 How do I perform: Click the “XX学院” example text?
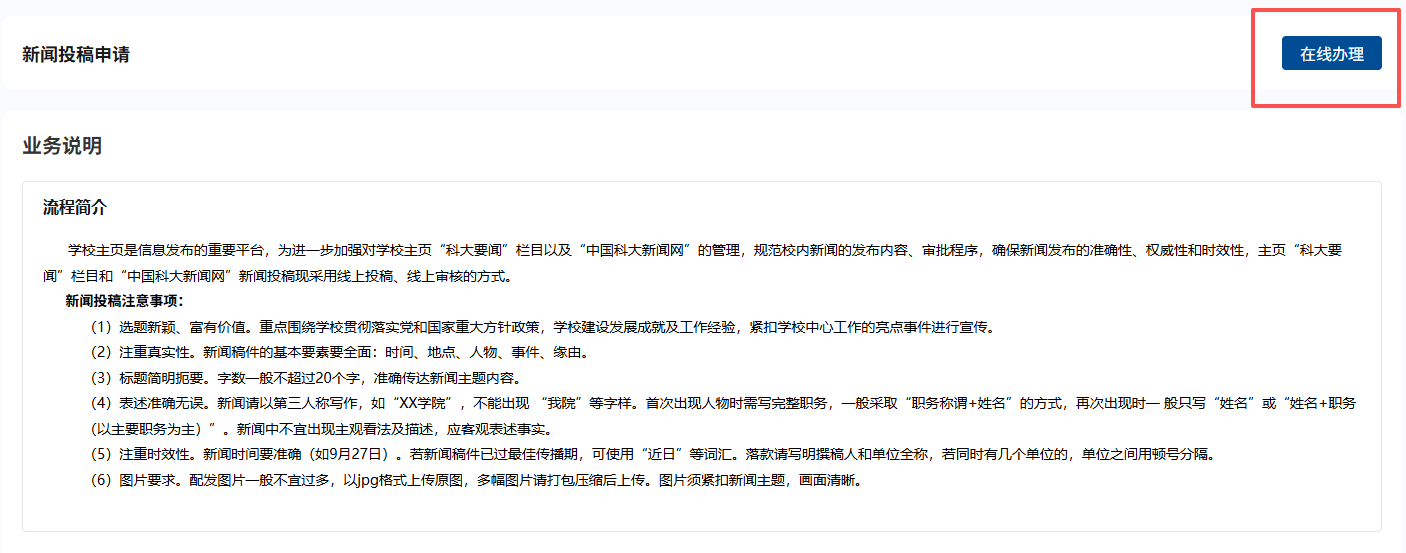[425, 404]
